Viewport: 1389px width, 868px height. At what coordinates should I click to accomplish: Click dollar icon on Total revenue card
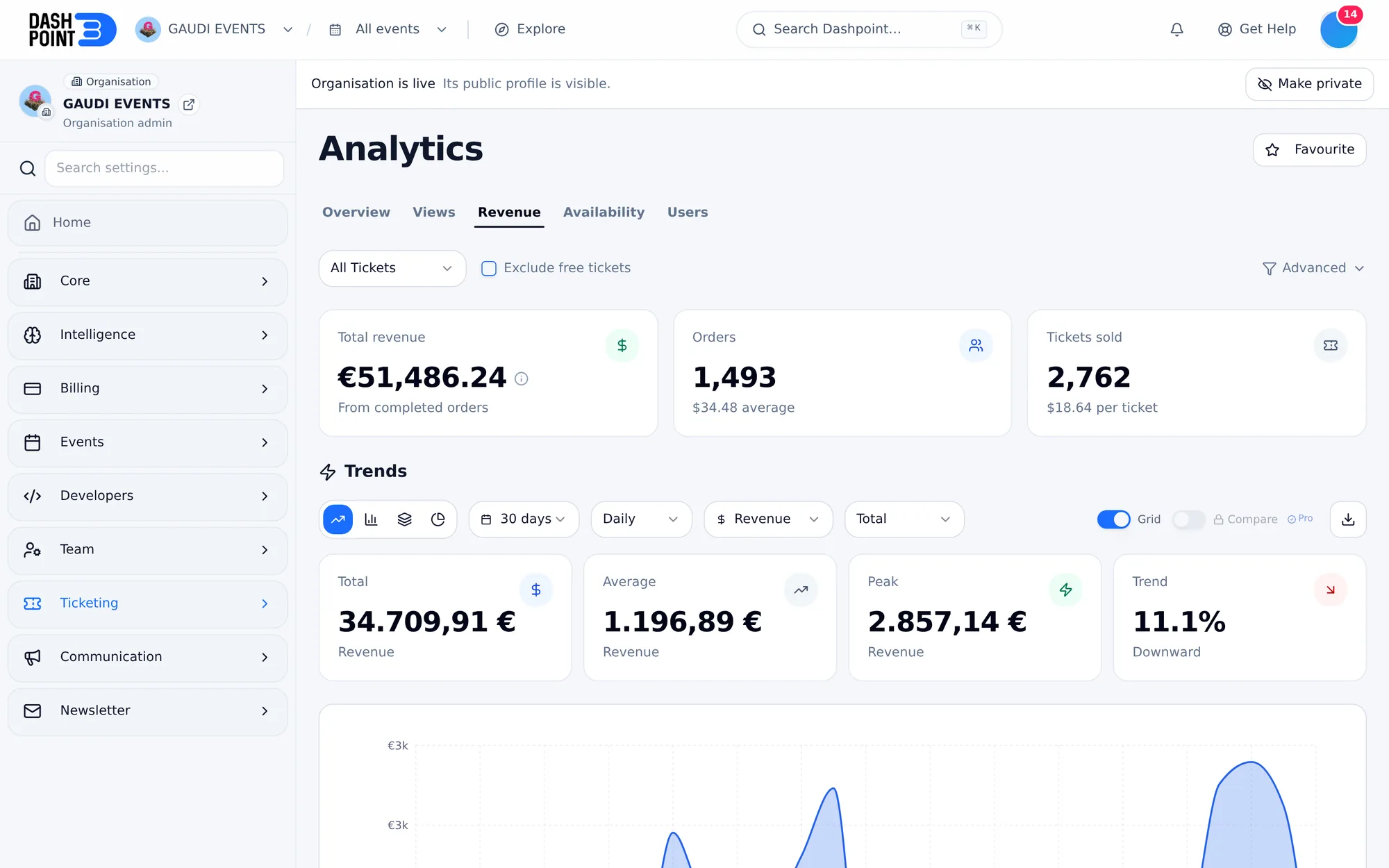[622, 345]
